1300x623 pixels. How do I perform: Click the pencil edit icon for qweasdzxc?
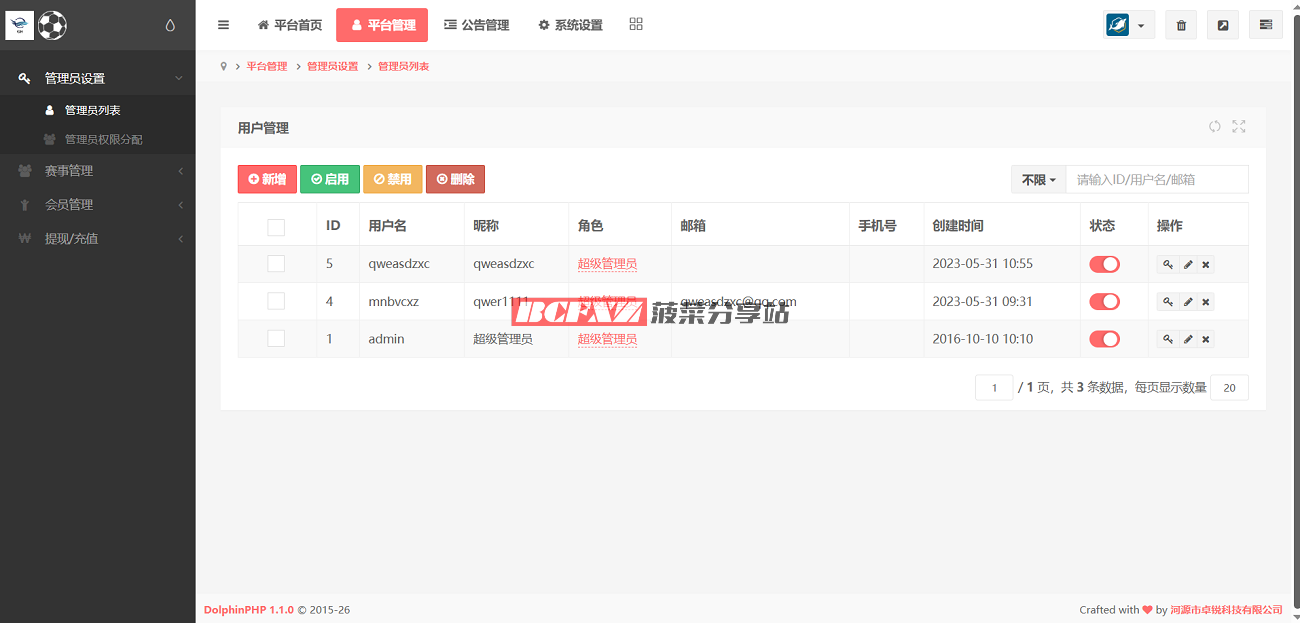pos(1187,264)
